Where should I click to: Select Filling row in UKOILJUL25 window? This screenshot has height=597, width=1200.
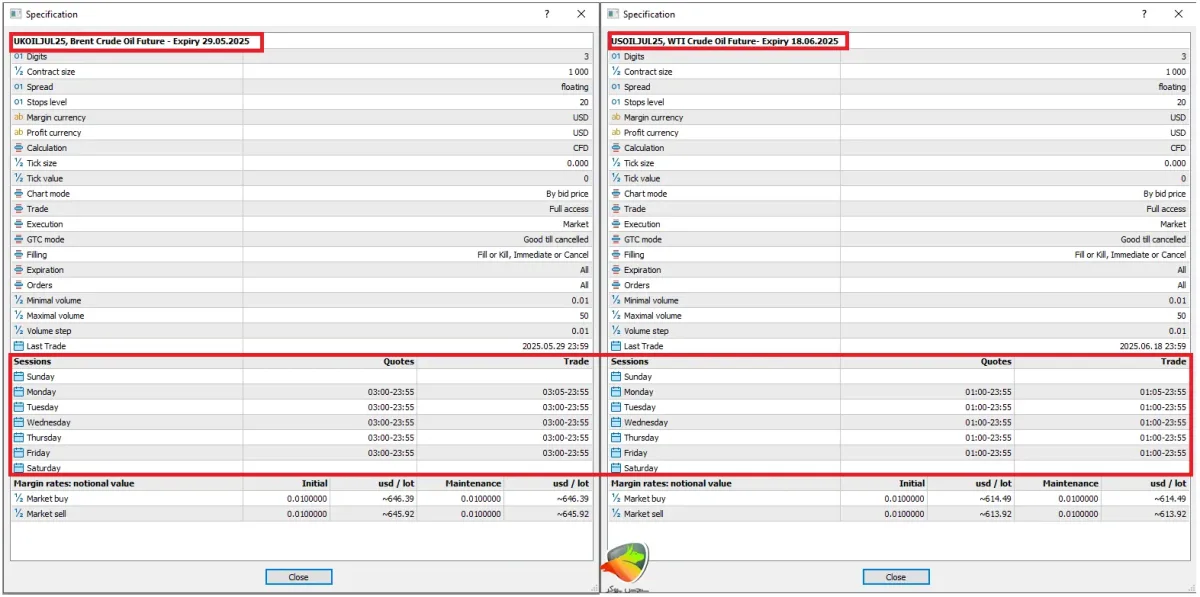301,255
